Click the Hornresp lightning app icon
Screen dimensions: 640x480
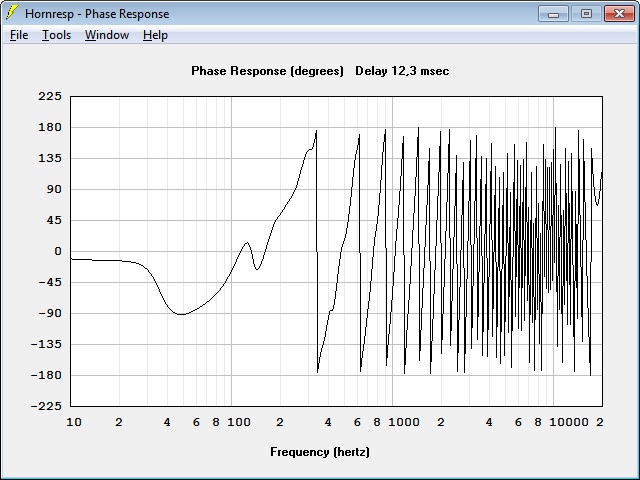click(12, 13)
